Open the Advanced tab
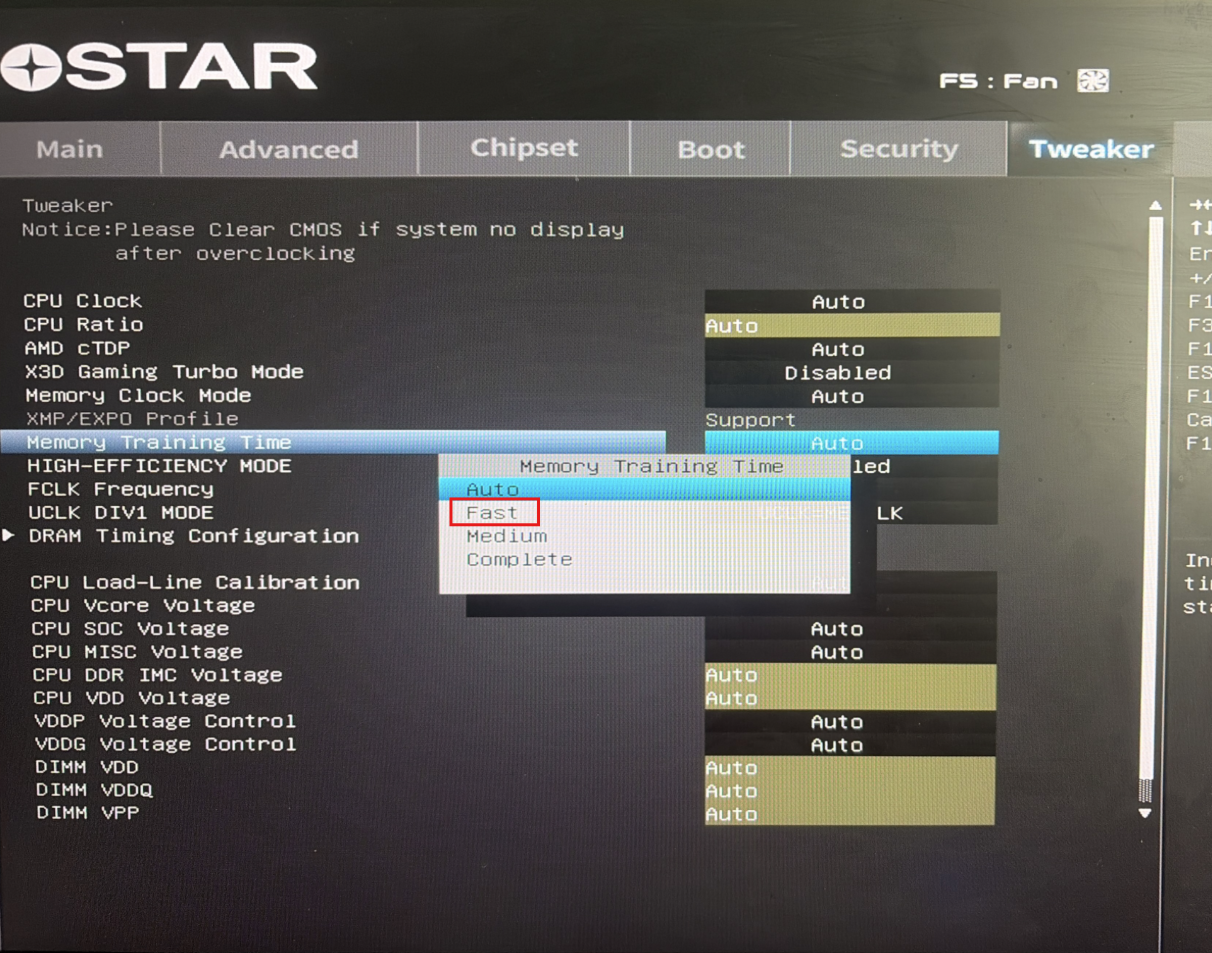Image resolution: width=1212 pixels, height=953 pixels. pyautogui.click(x=288, y=149)
